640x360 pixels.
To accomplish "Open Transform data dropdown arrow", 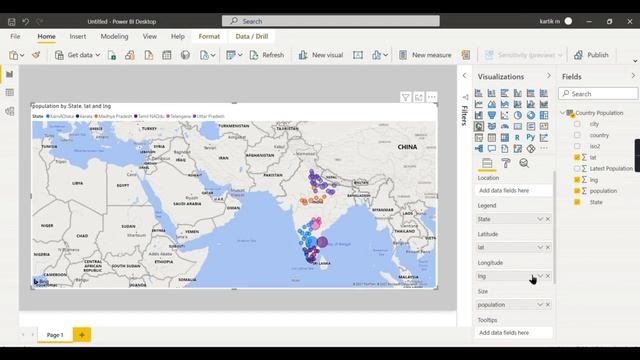I will [x=240, y=55].
